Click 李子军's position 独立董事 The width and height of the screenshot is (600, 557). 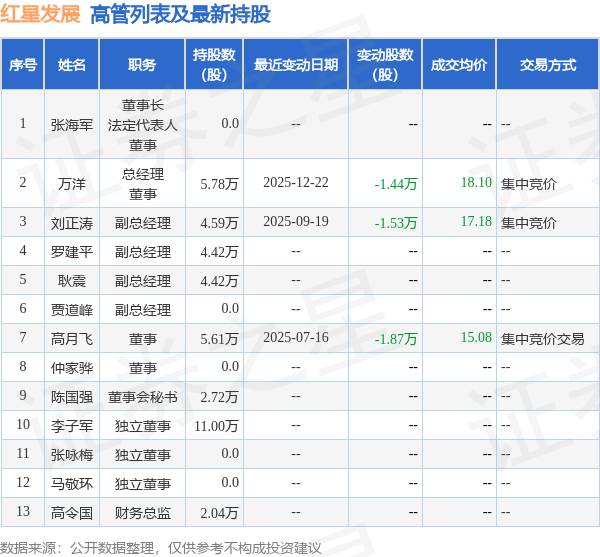pos(142,426)
